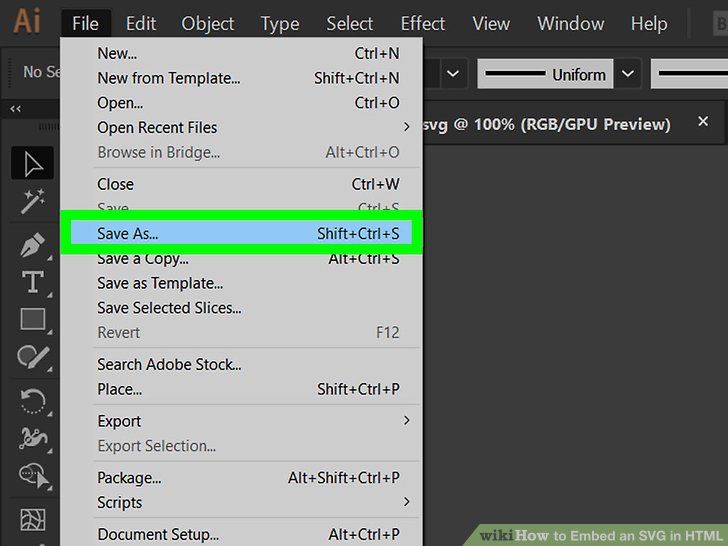The width and height of the screenshot is (728, 546).
Task: Select the Rotate tool
Action: [32, 401]
